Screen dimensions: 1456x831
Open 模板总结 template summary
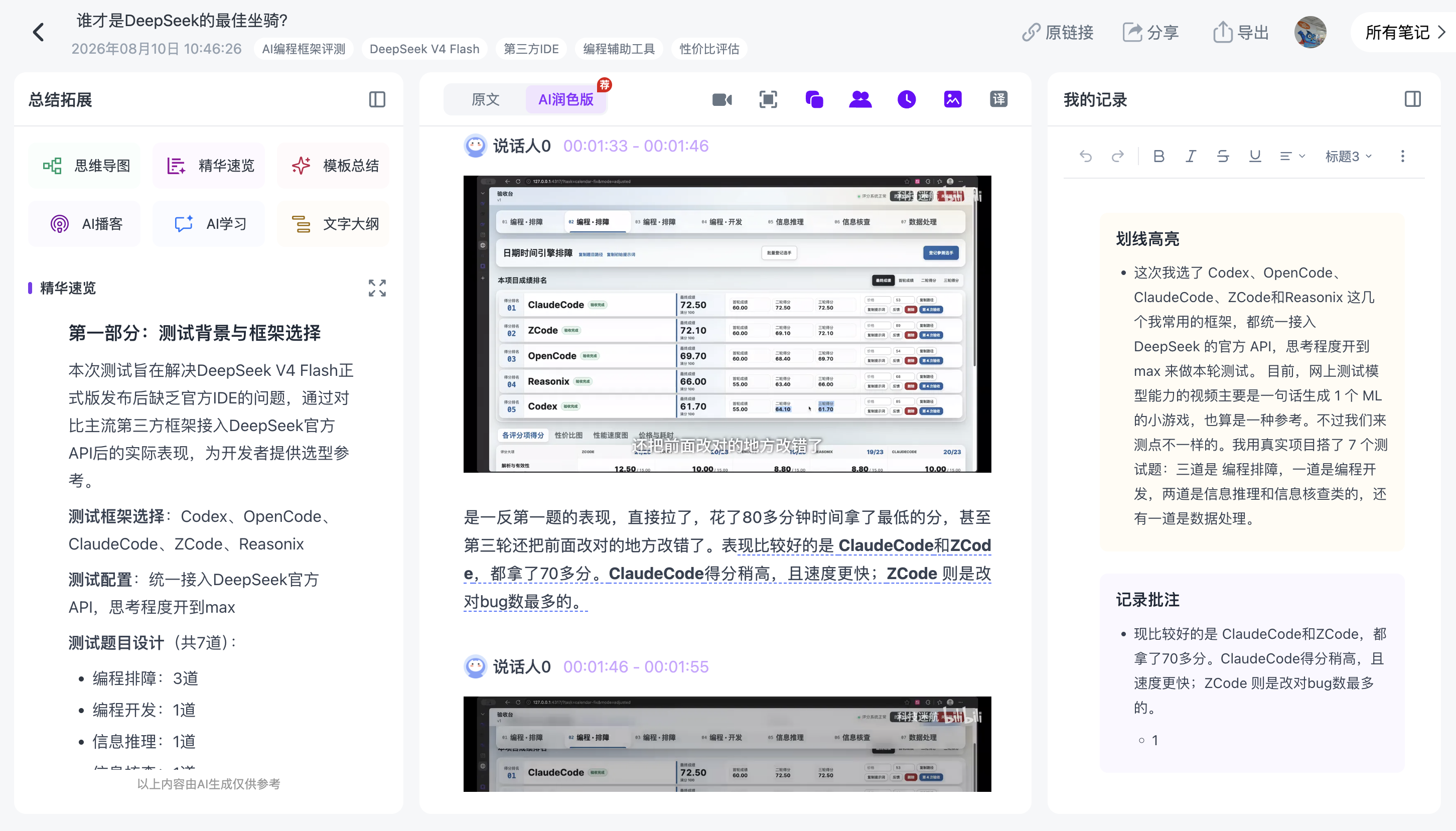tap(333, 166)
